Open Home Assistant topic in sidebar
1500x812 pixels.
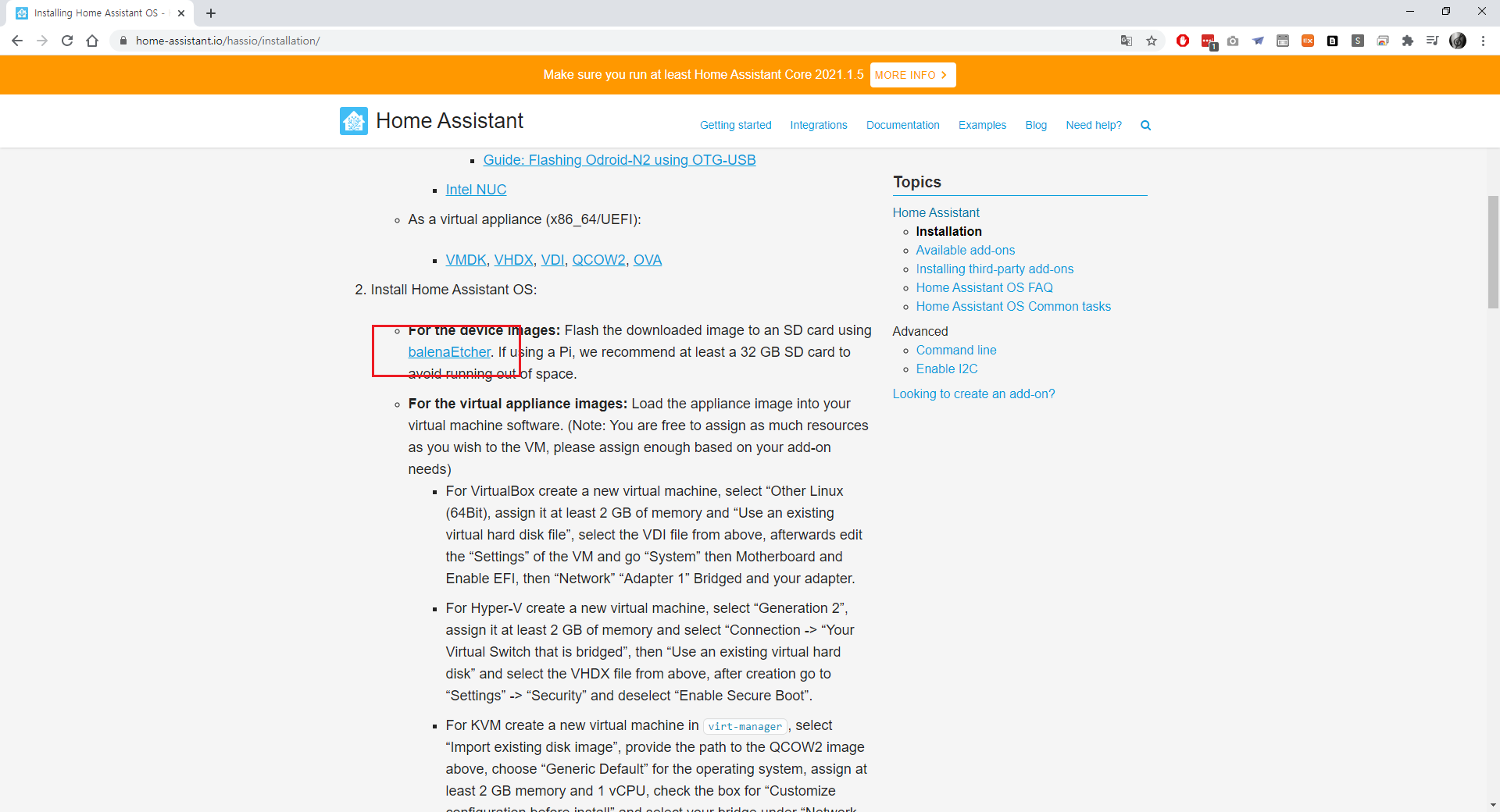pyautogui.click(x=936, y=212)
